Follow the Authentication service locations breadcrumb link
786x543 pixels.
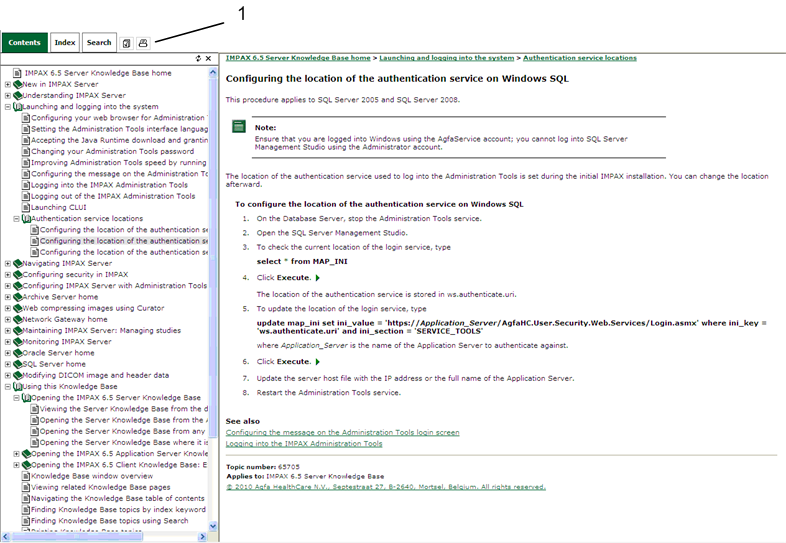[580, 58]
